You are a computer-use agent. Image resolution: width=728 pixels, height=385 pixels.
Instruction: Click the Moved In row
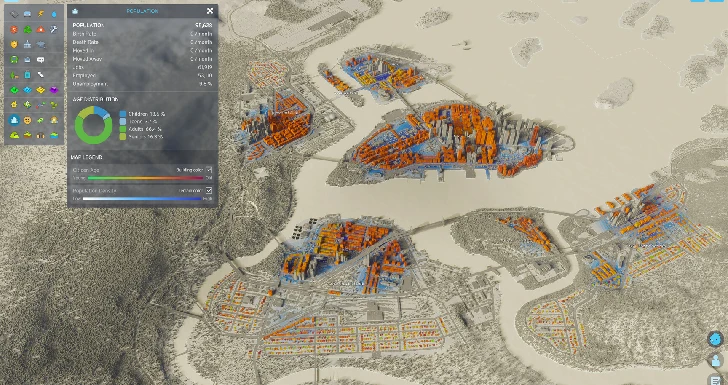click(x=143, y=50)
